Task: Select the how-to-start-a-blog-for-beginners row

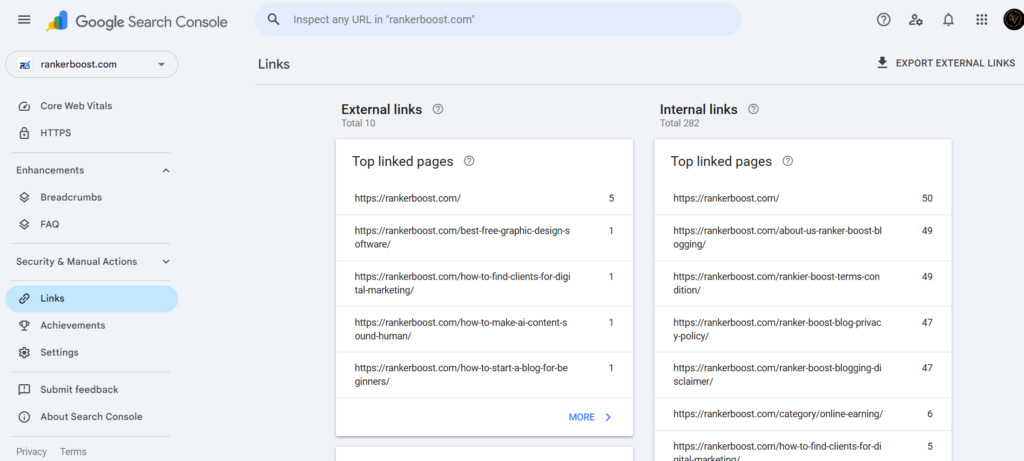Action: (x=485, y=375)
